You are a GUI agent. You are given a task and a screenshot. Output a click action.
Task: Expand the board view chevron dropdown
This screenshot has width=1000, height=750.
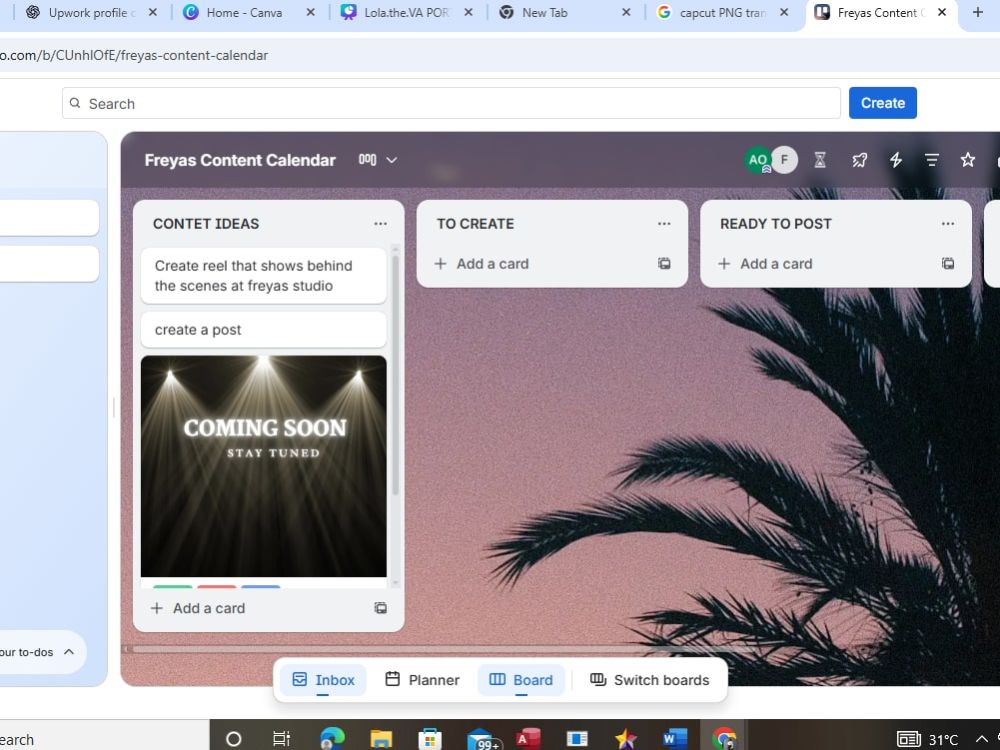[392, 160]
